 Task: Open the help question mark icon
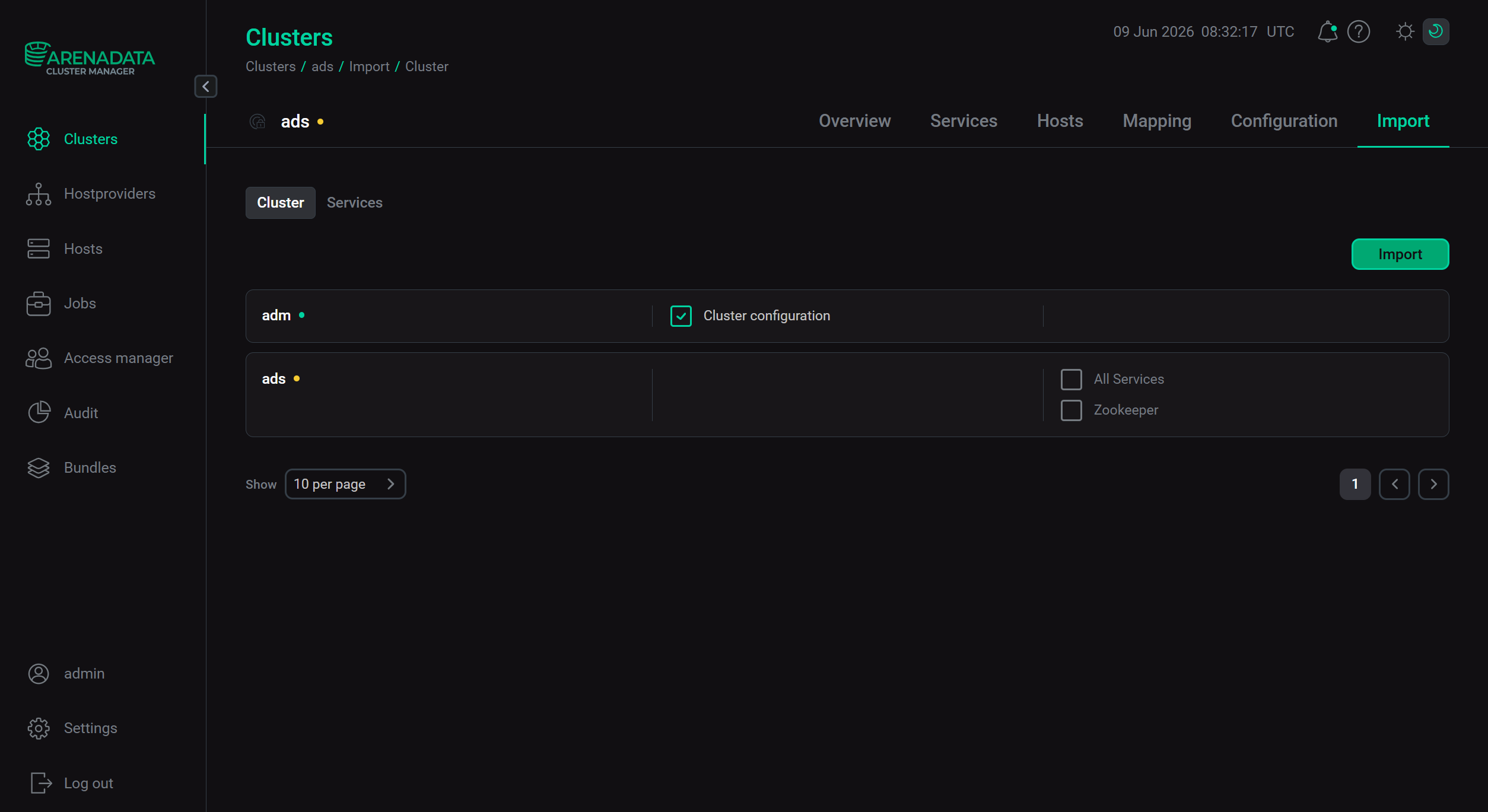pyautogui.click(x=1359, y=31)
